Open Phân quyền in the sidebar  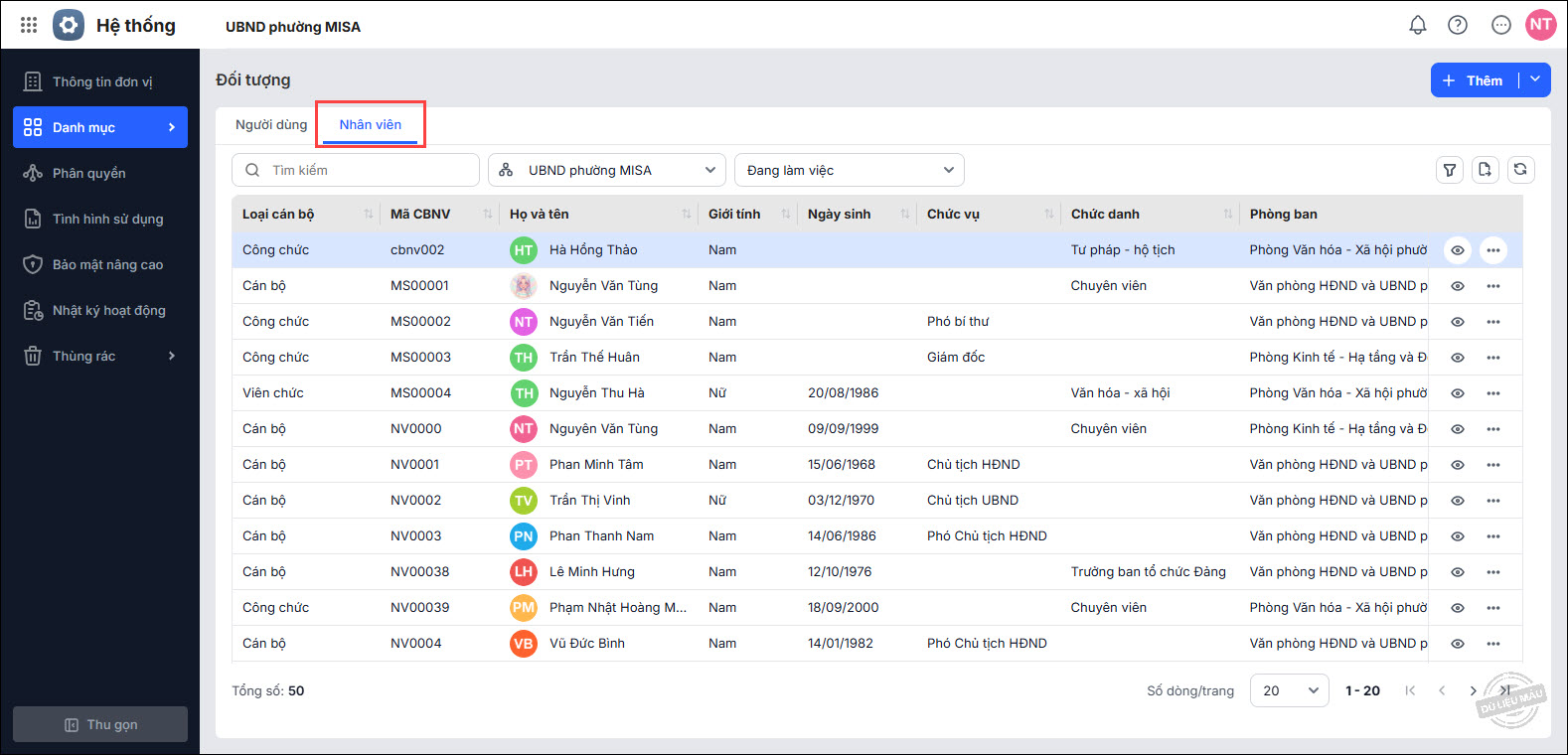click(89, 173)
